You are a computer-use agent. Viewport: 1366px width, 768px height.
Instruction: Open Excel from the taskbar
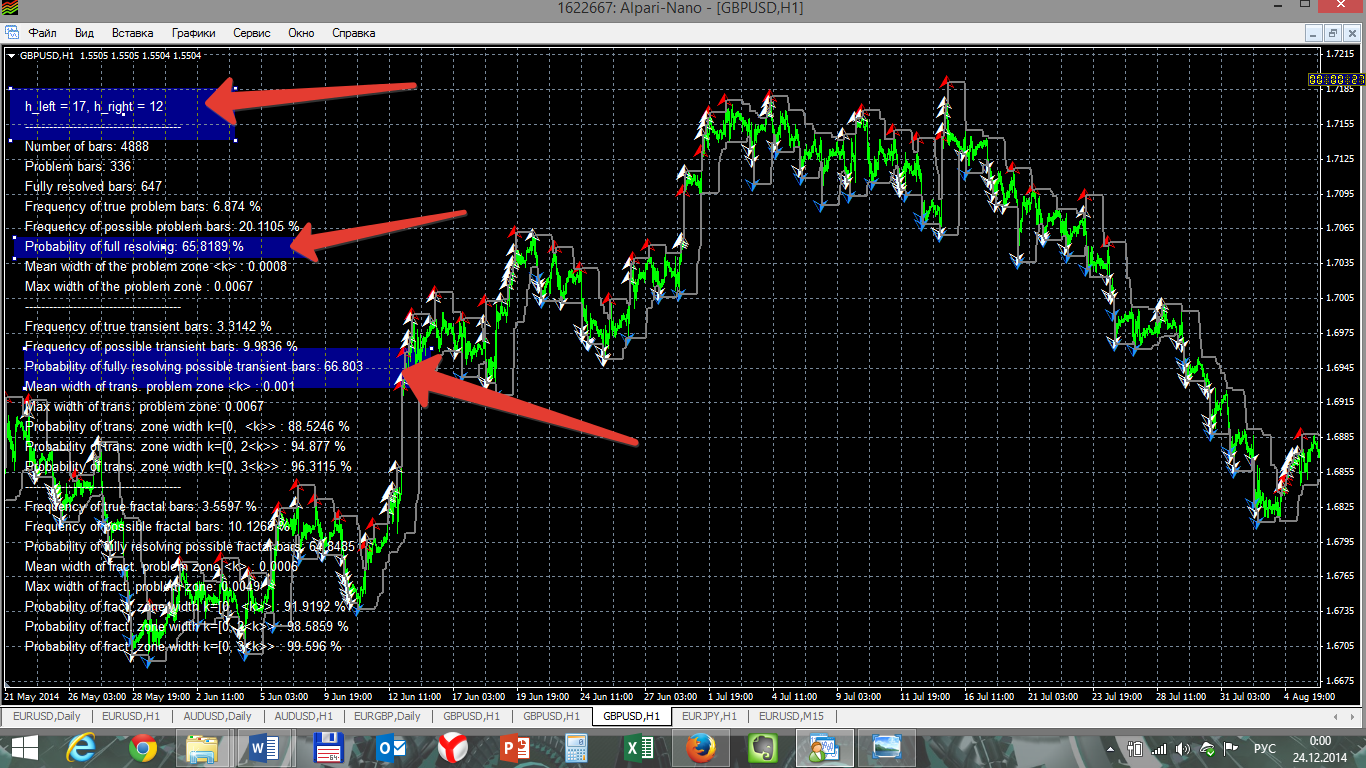pyautogui.click(x=638, y=748)
